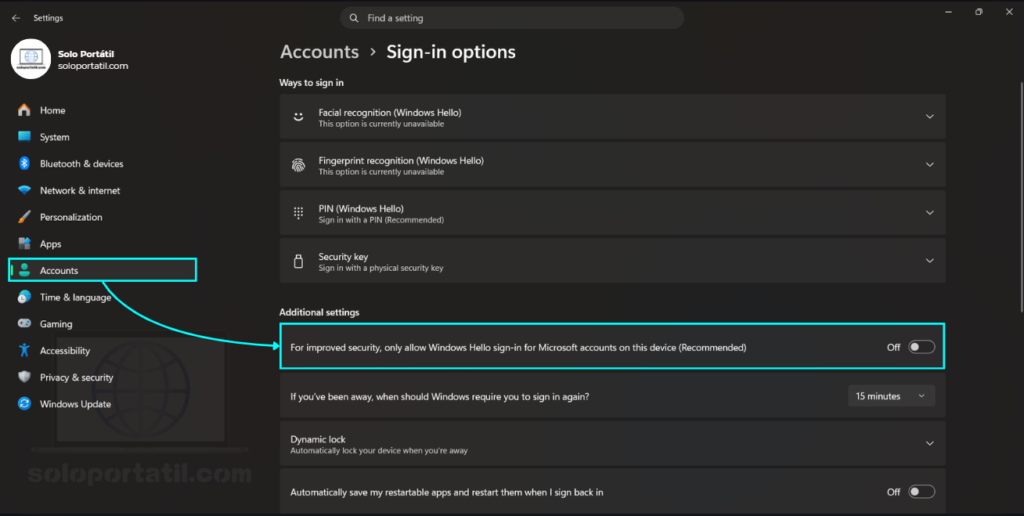Click the 'Ways to sign in' heading
Screen dimensions: 1024x516
[x=312, y=83]
